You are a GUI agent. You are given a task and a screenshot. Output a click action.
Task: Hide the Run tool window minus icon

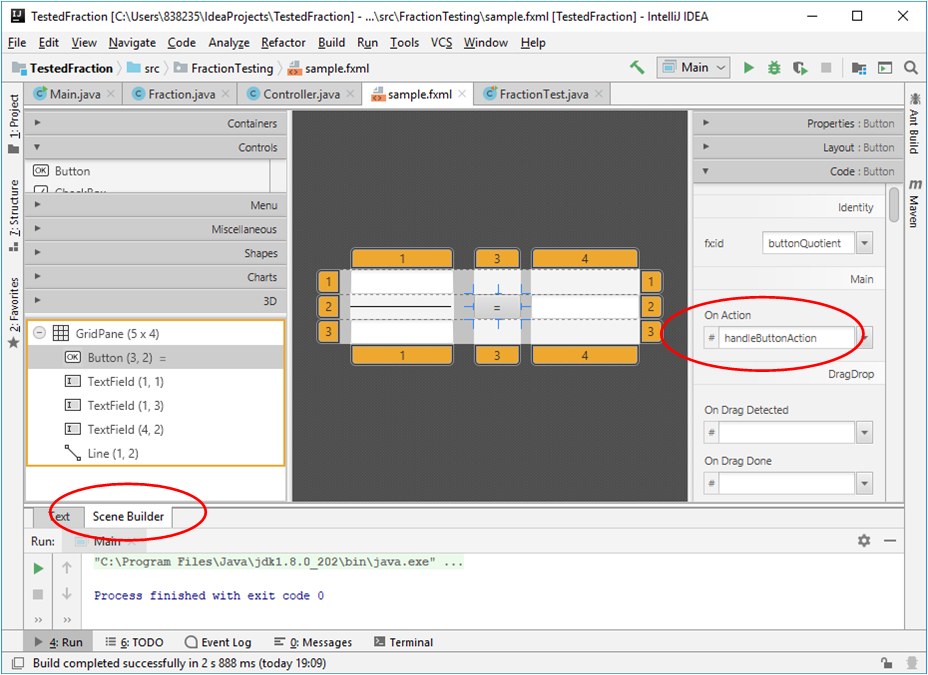(890, 541)
